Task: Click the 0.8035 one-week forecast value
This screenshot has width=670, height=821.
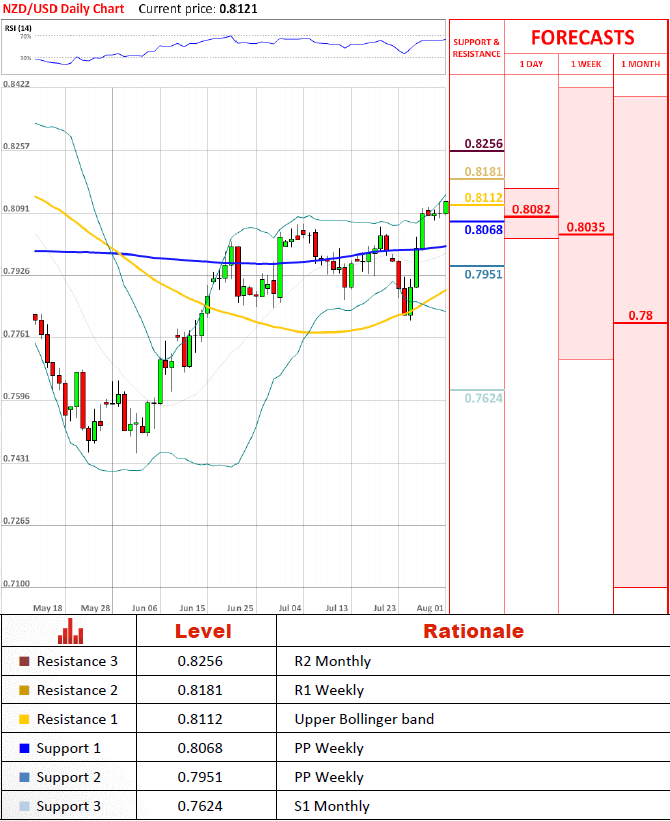Action: [x=585, y=227]
